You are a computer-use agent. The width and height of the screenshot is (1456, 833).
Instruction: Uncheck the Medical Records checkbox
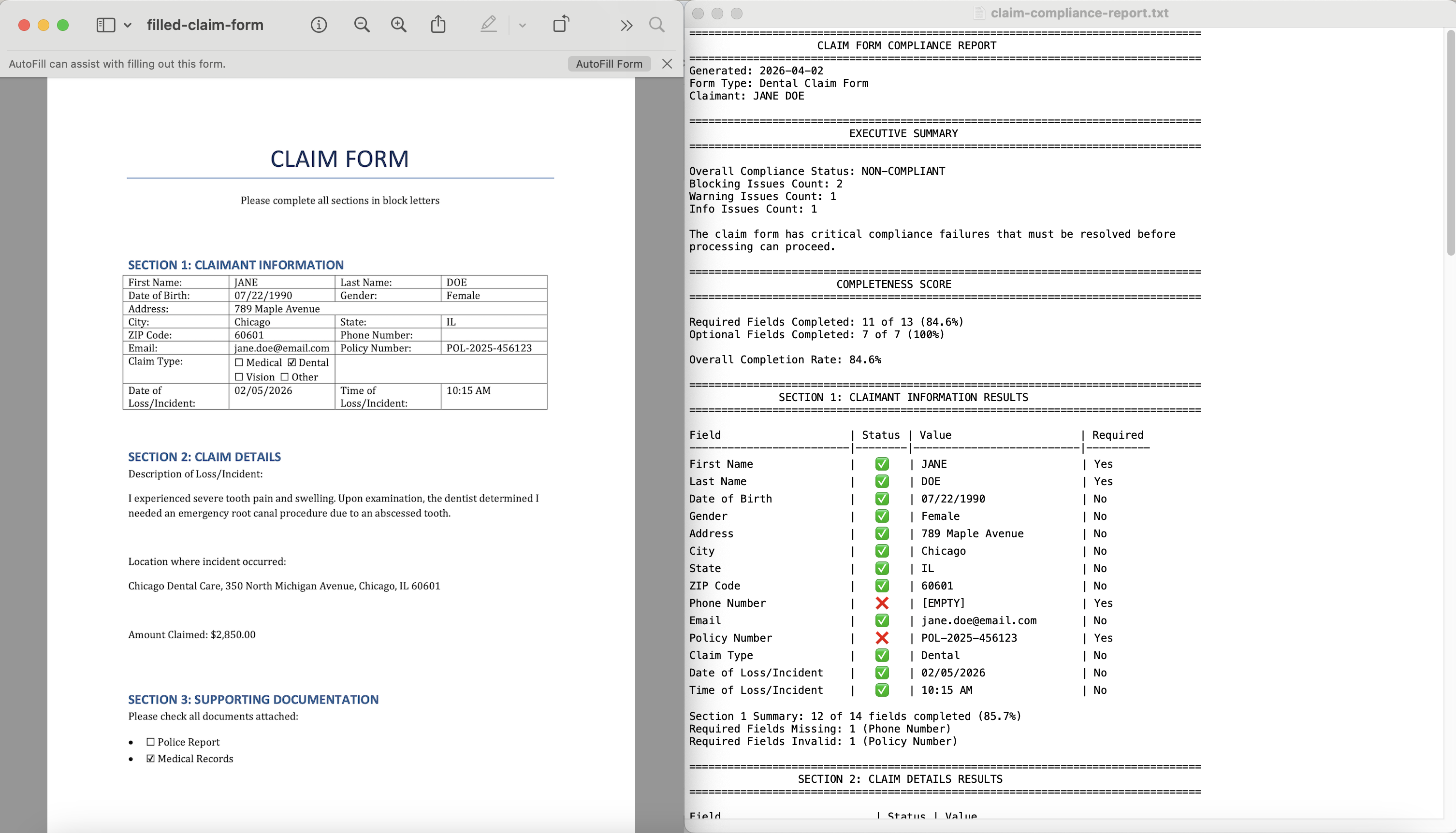click(x=150, y=758)
